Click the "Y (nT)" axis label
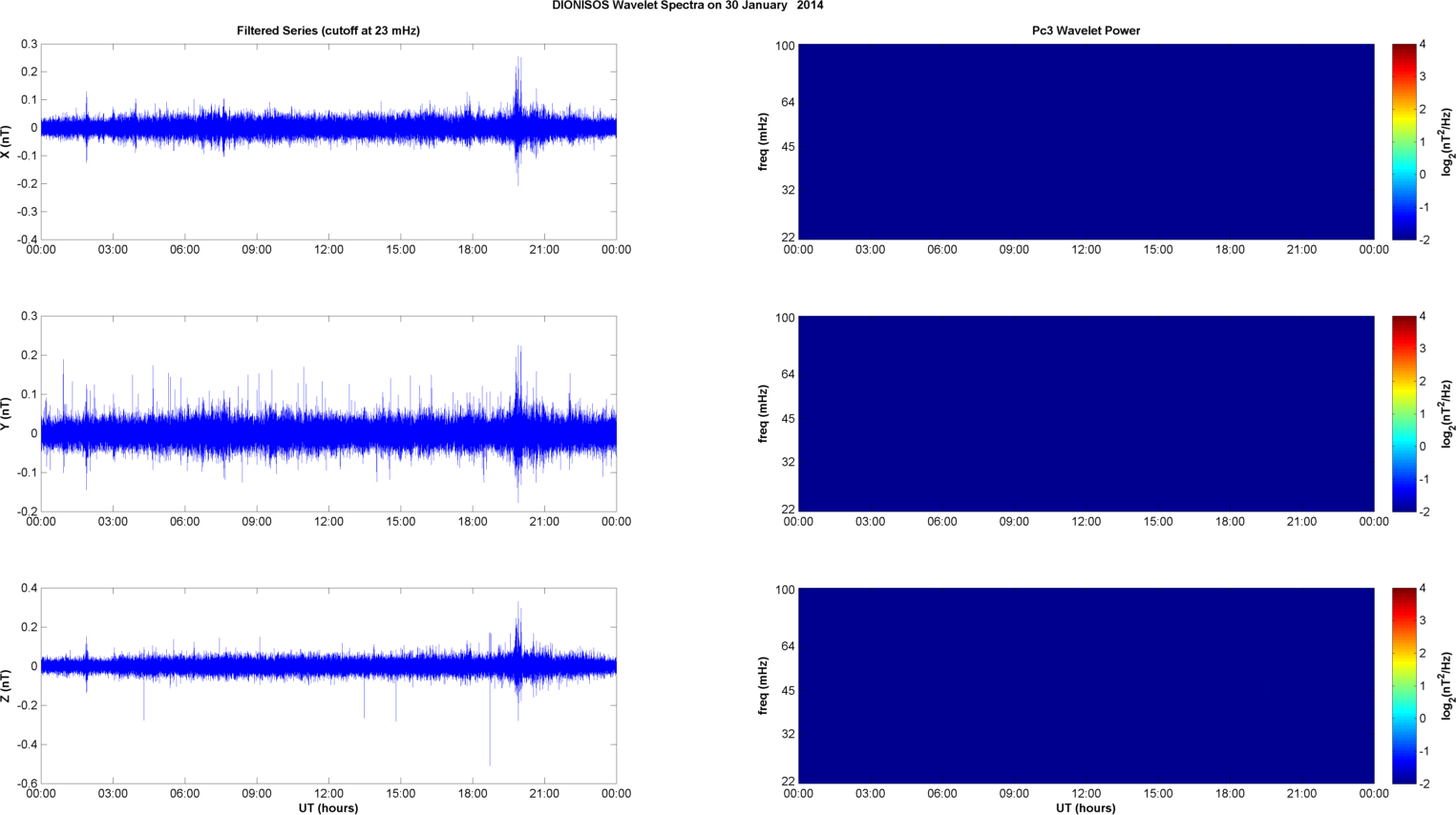 (x=7, y=413)
